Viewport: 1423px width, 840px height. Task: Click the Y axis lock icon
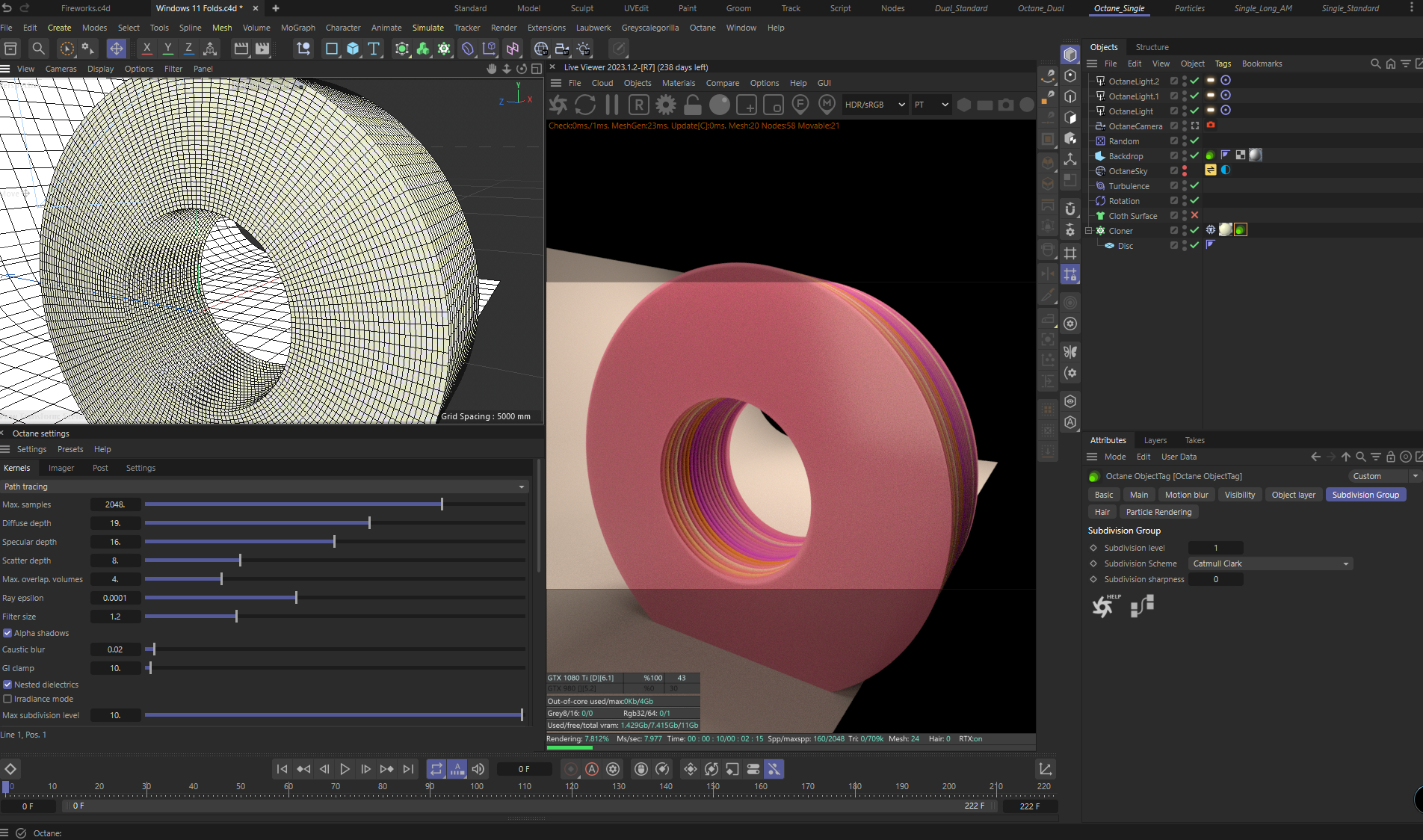167,49
